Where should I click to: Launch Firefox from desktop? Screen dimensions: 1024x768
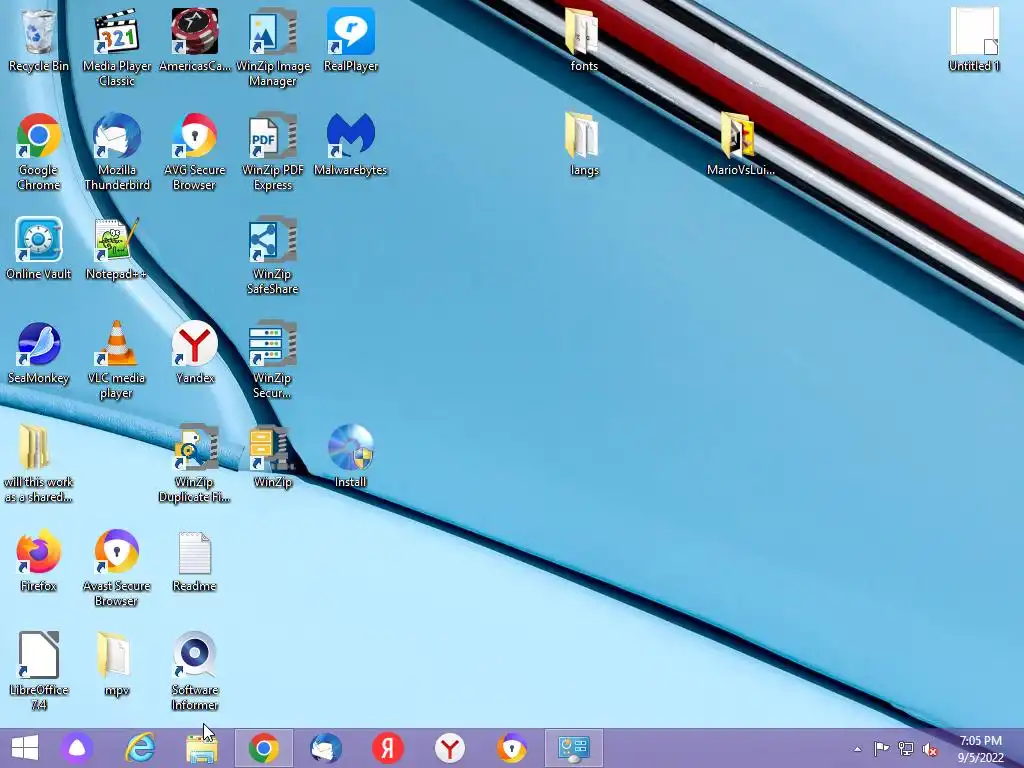[38, 560]
